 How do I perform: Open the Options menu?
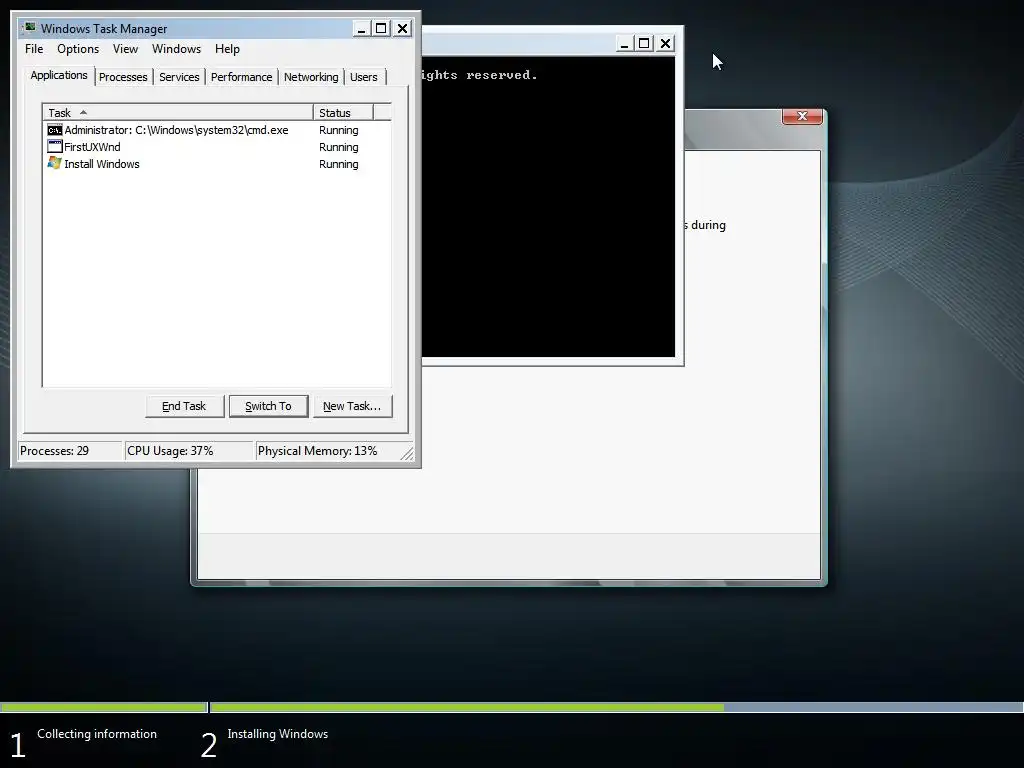[x=78, y=49]
